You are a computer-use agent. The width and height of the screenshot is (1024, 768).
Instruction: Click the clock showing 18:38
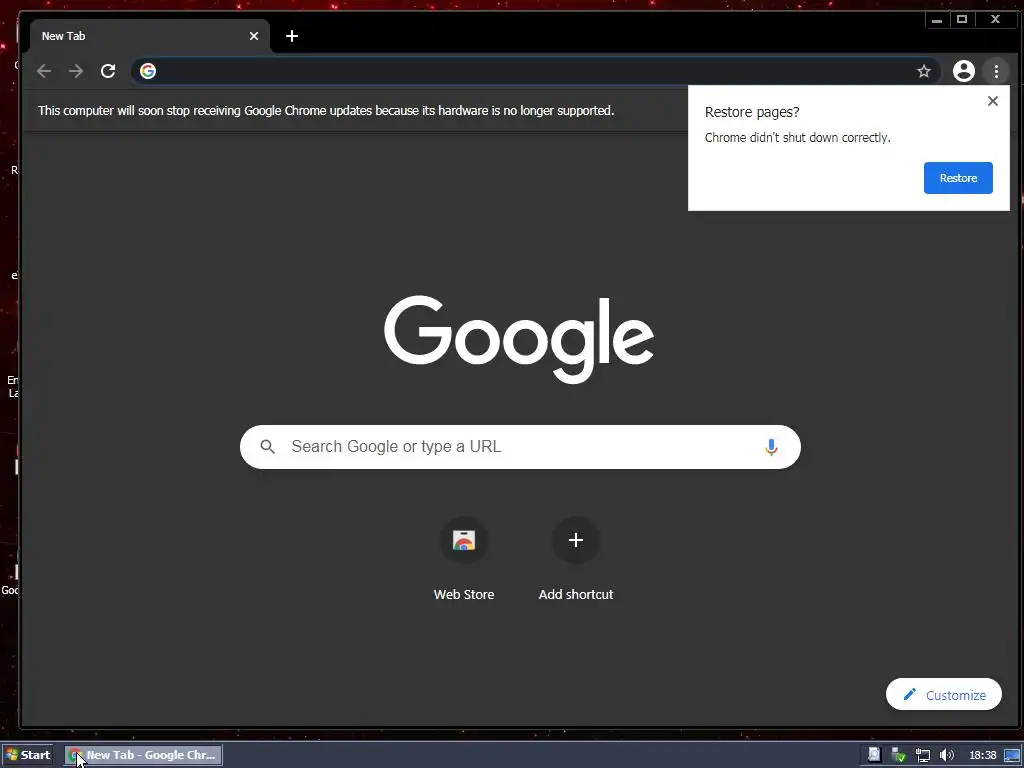(982, 756)
